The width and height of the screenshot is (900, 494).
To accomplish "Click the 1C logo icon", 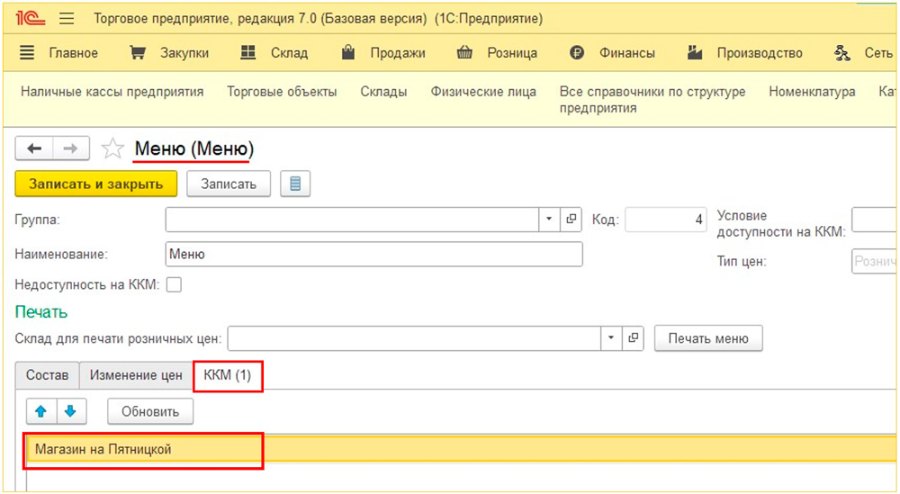I will pos(30,18).
